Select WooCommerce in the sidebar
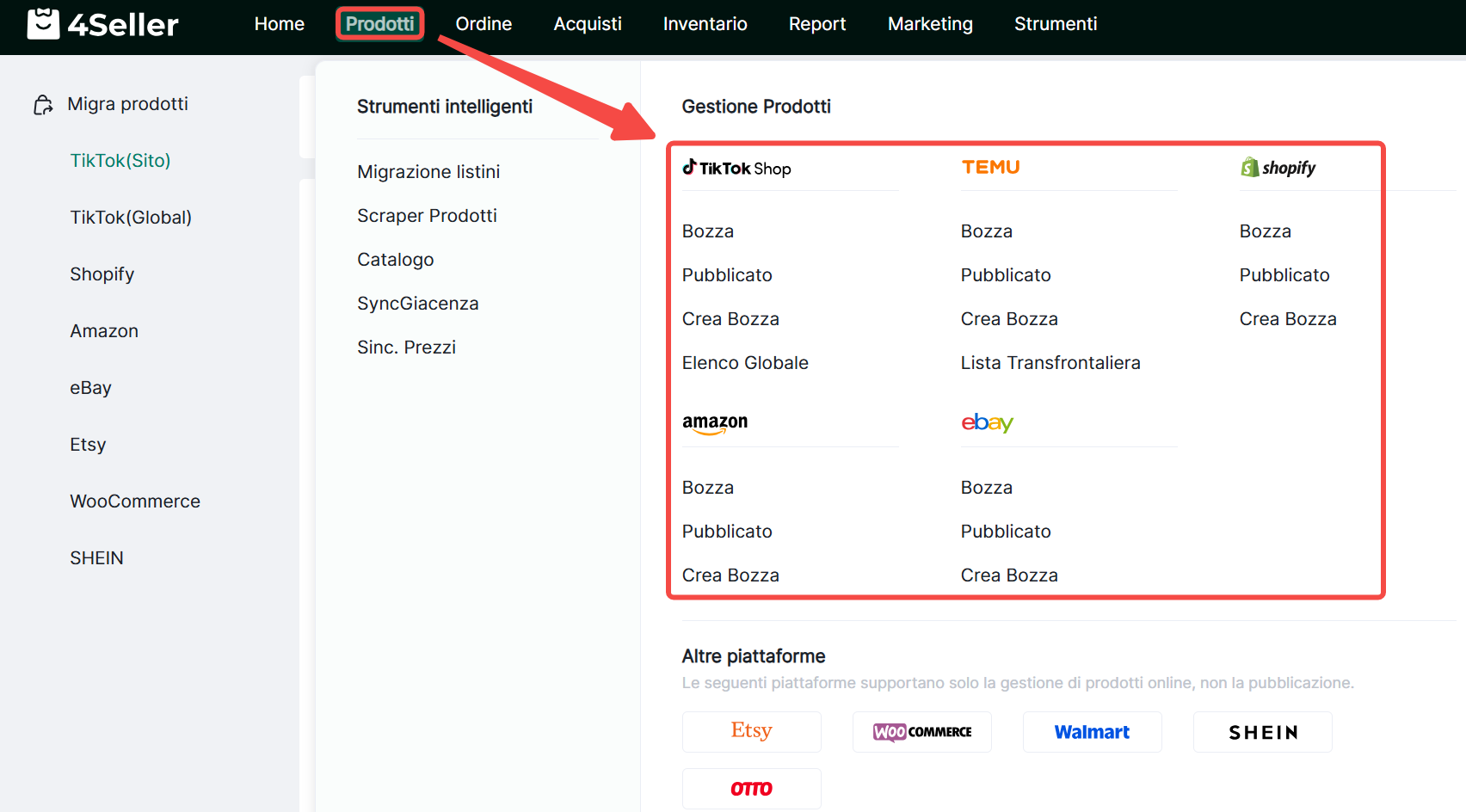 135,501
